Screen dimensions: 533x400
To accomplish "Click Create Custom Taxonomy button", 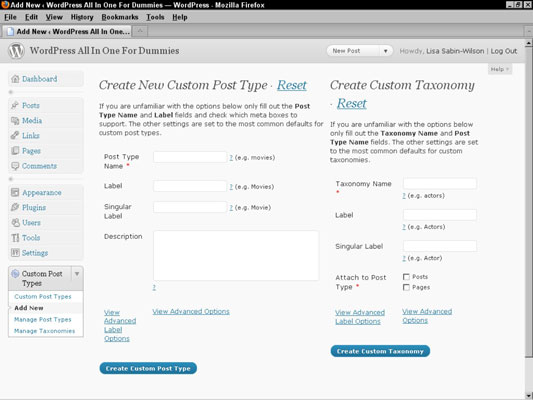I will (x=380, y=351).
